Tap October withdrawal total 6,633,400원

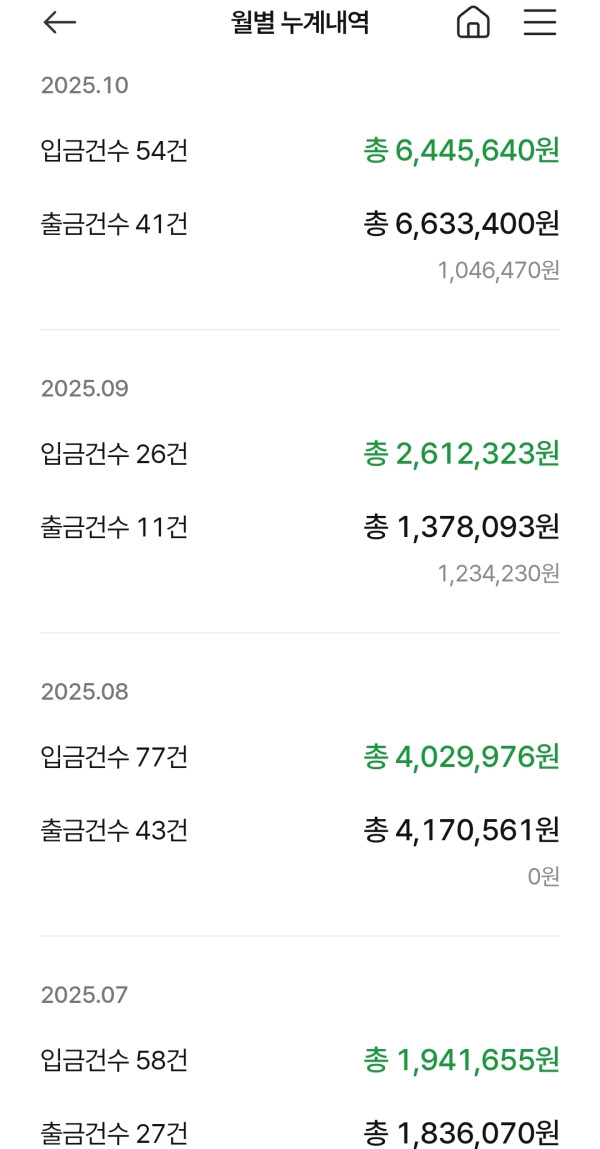point(461,224)
